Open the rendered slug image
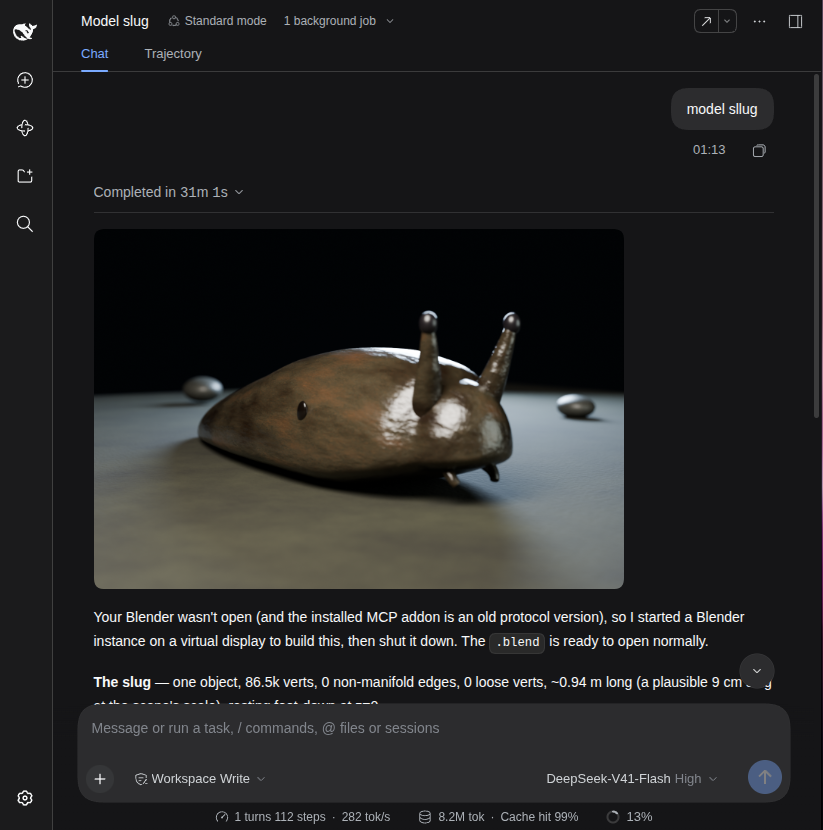 (x=359, y=409)
